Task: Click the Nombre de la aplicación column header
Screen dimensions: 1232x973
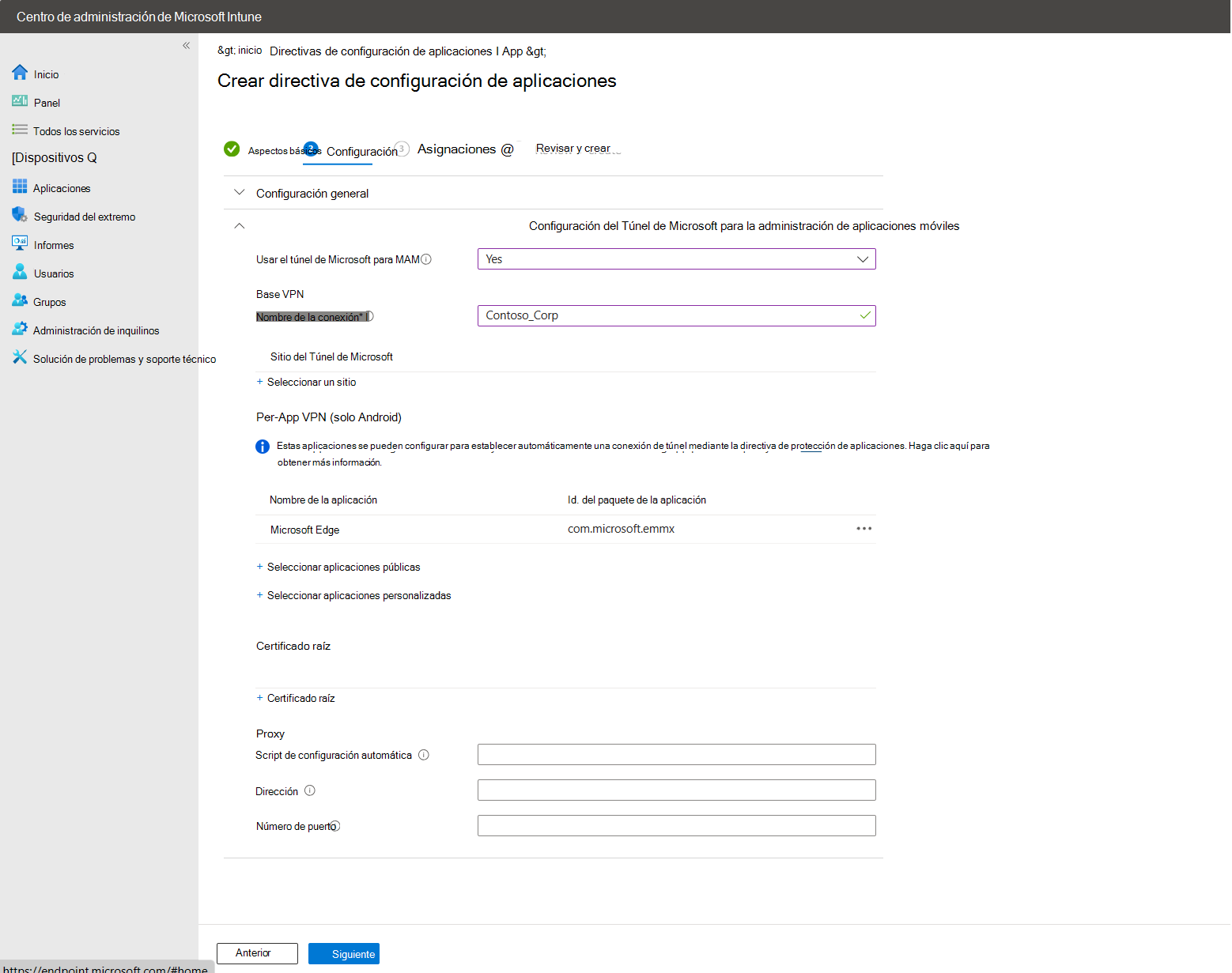Action: tap(323, 500)
